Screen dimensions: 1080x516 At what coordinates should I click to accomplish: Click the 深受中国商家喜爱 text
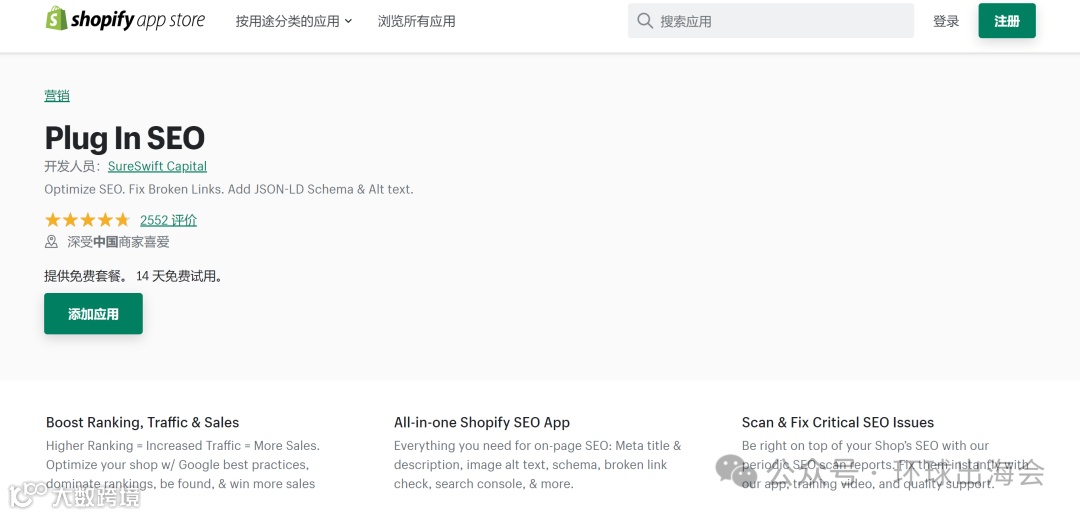[x=118, y=242]
